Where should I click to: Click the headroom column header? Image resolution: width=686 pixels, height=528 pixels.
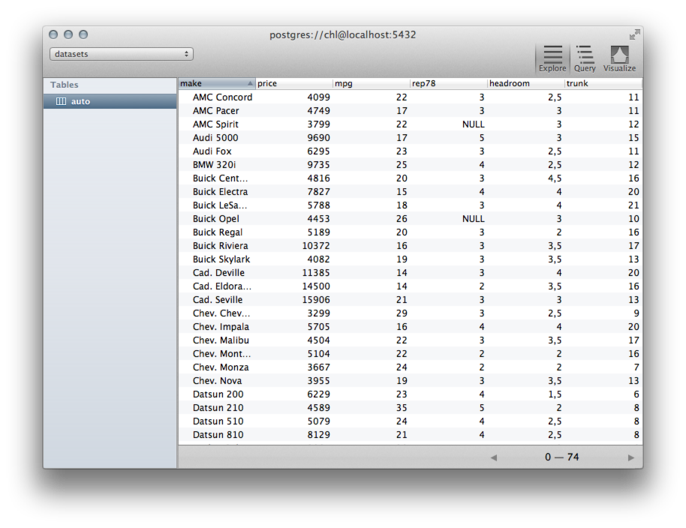526,84
